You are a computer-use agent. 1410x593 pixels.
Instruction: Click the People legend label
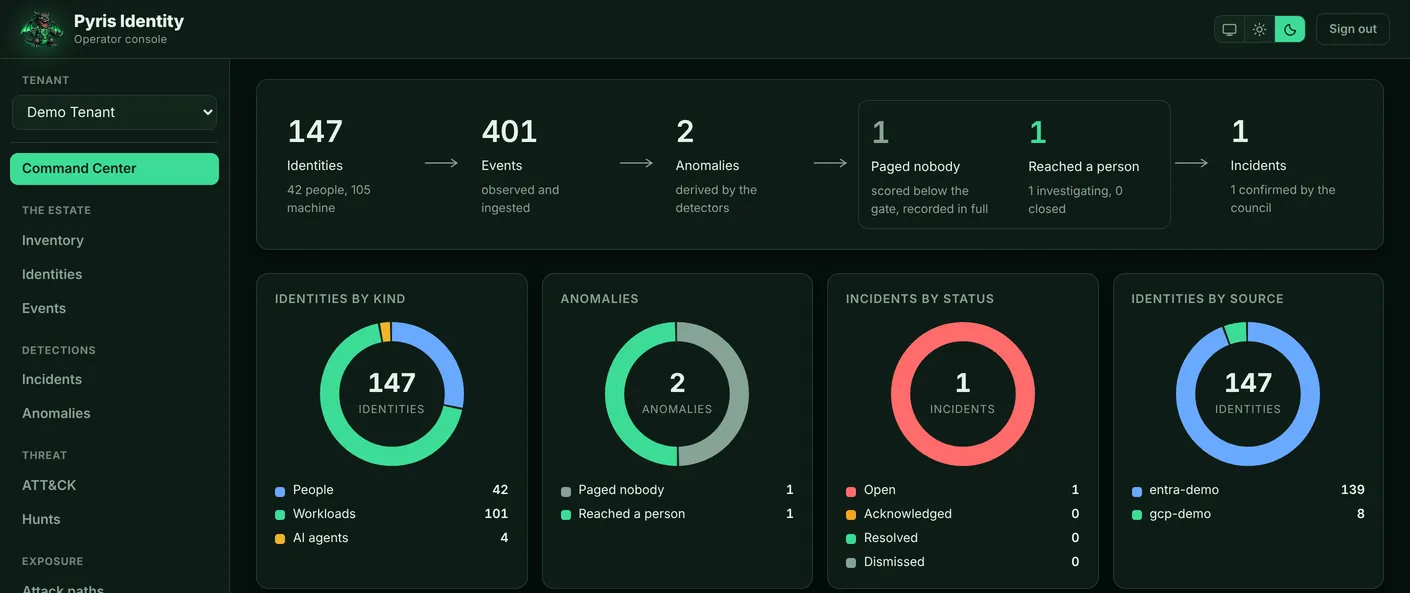pos(313,490)
